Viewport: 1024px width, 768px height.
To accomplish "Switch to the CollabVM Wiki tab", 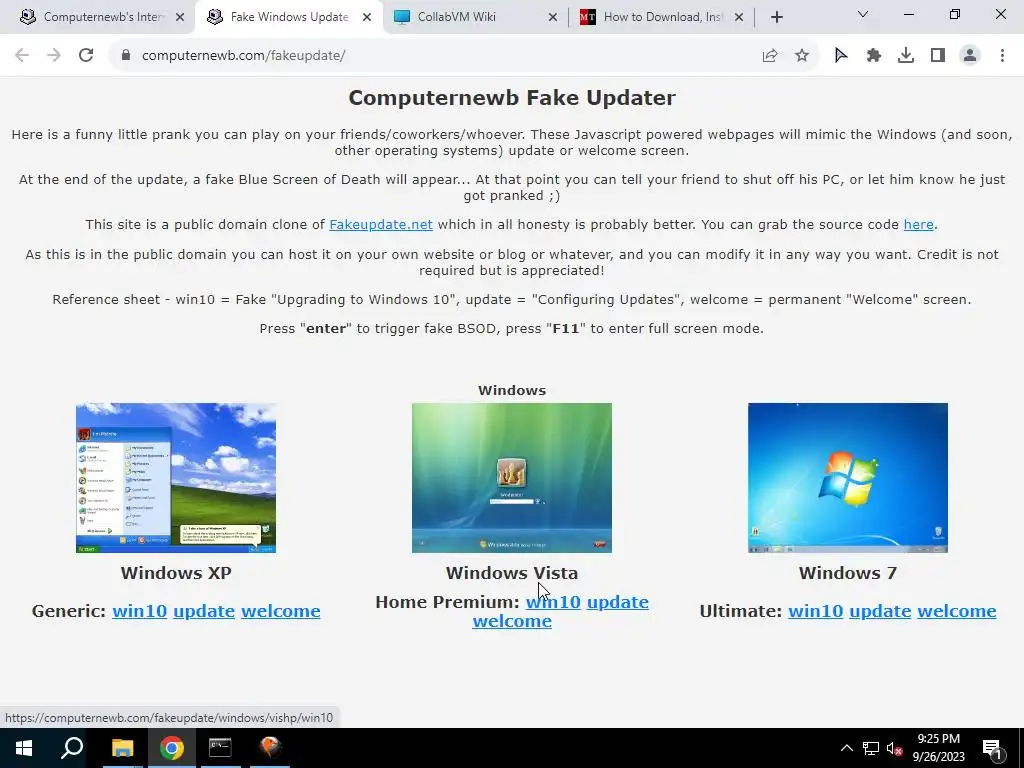I will pos(475,17).
